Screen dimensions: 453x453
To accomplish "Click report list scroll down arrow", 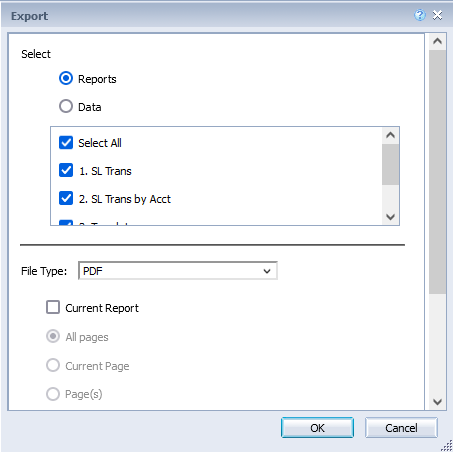I will pos(390,217).
